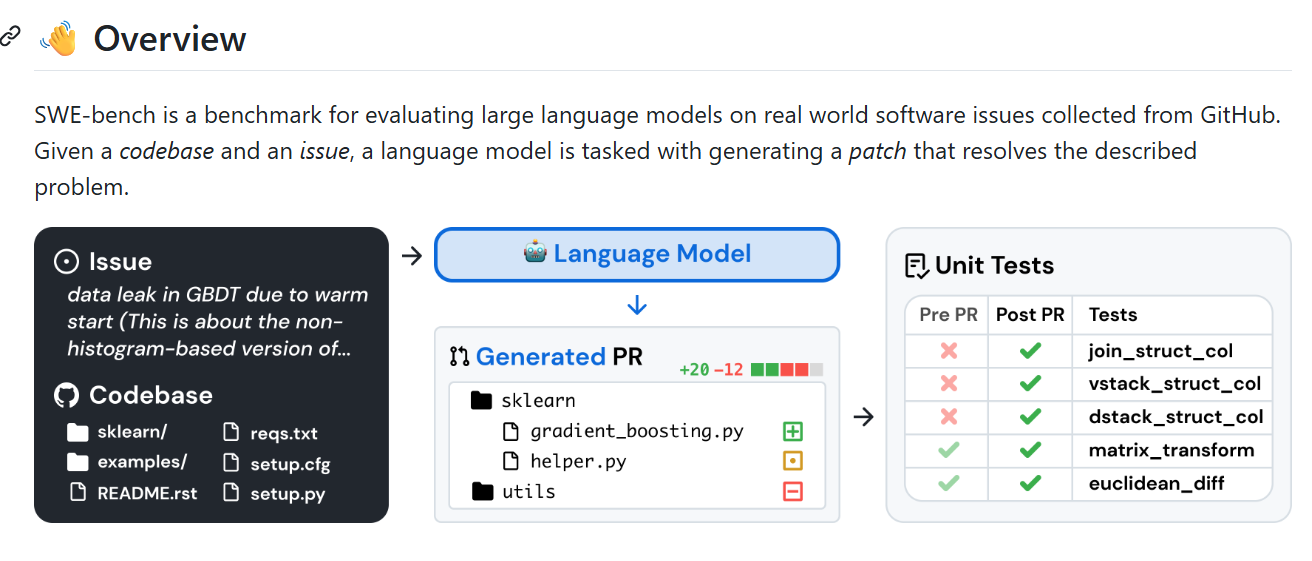Click the reqs.txt file name
The height and width of the screenshot is (561, 1312).
[284, 434]
